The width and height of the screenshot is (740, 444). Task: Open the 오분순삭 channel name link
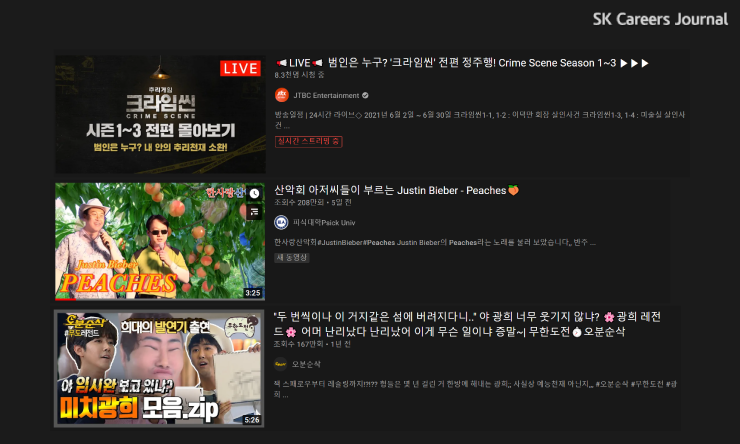[306, 364]
